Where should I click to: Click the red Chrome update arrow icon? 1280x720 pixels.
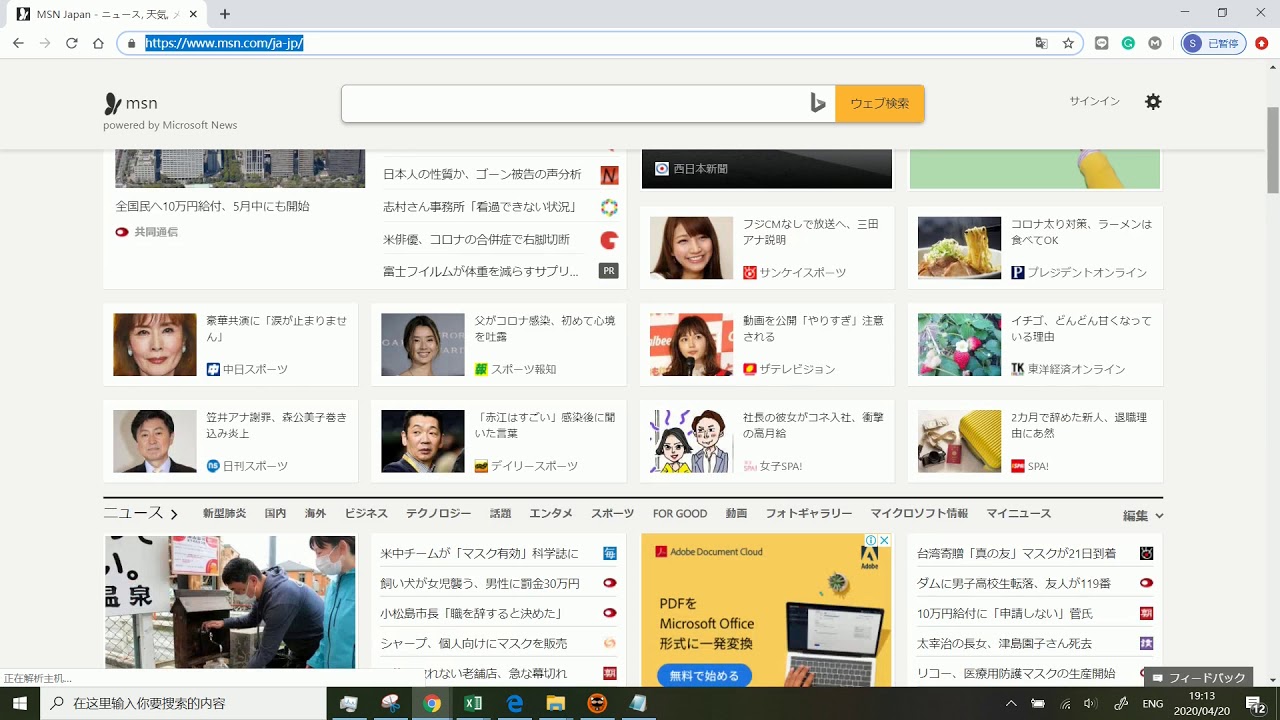(1262, 43)
